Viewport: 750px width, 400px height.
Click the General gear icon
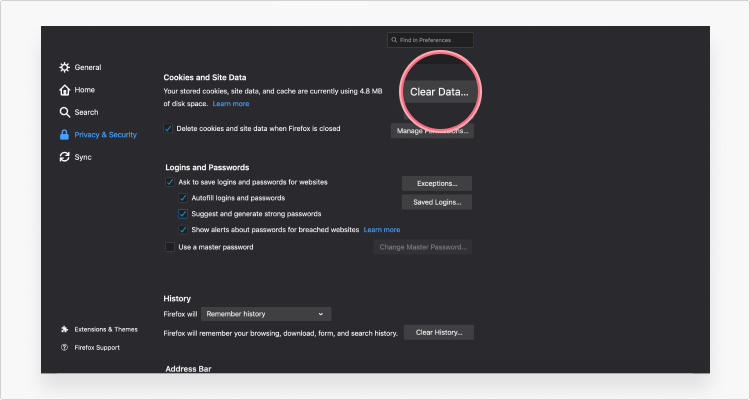click(x=65, y=67)
